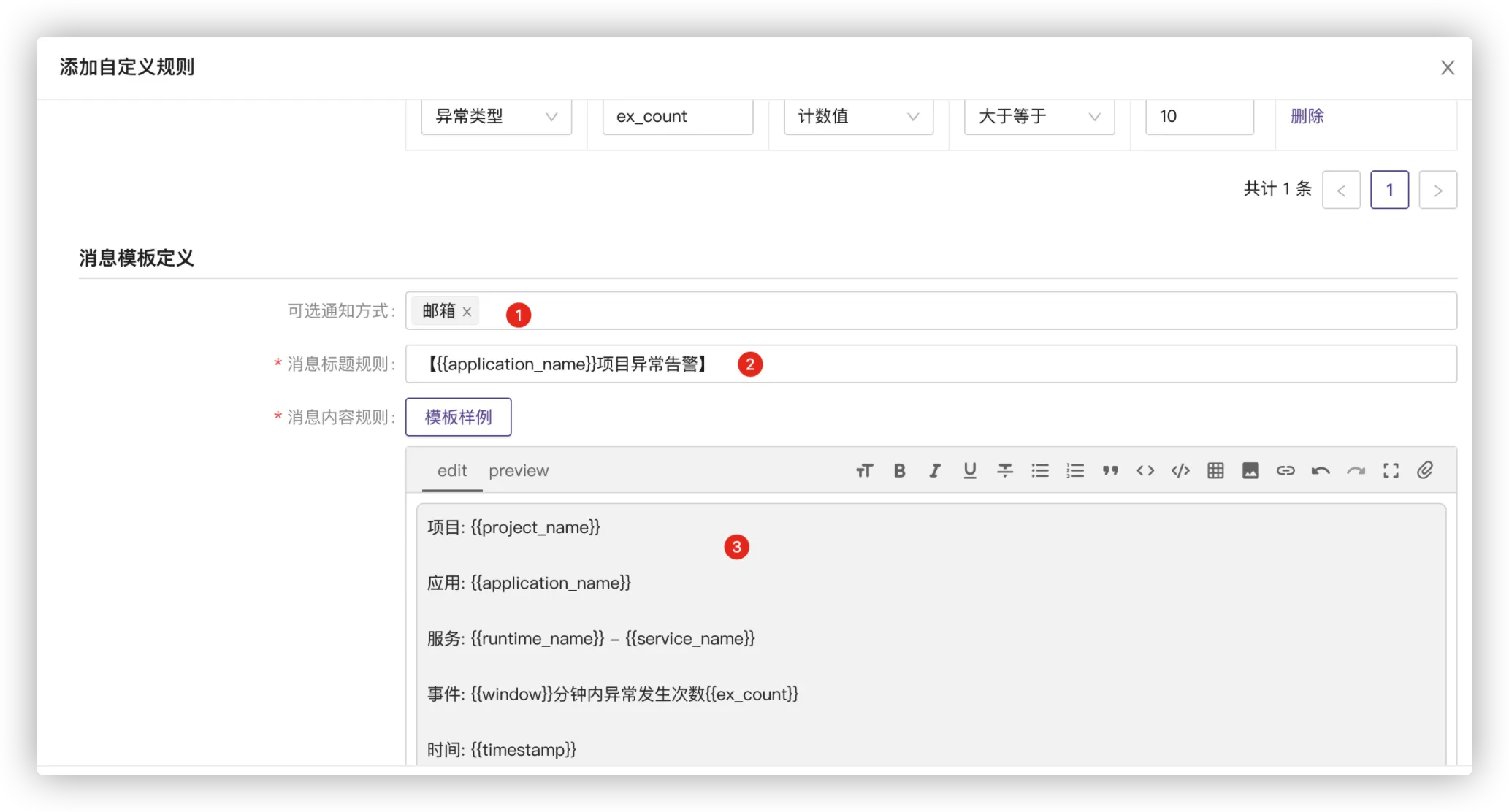Viewport: 1509px width, 812px height.
Task: Insert a blockquote via quote icon
Action: pyautogui.click(x=1110, y=471)
